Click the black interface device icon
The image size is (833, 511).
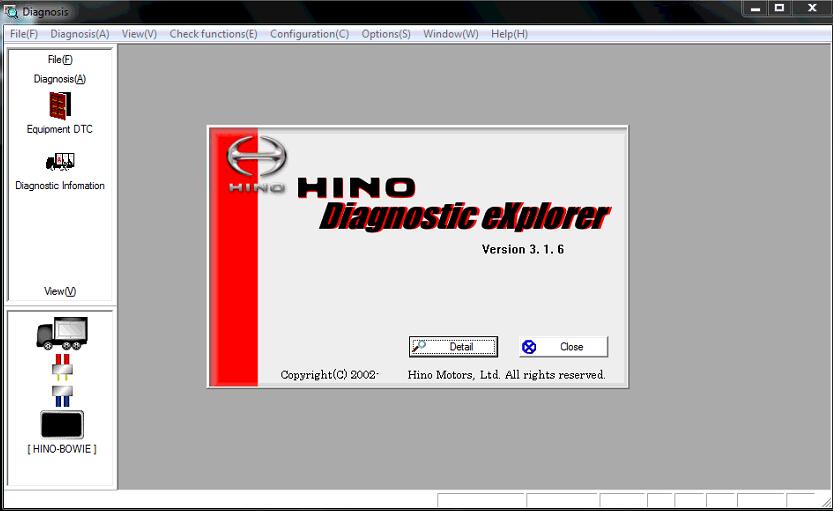(62, 424)
